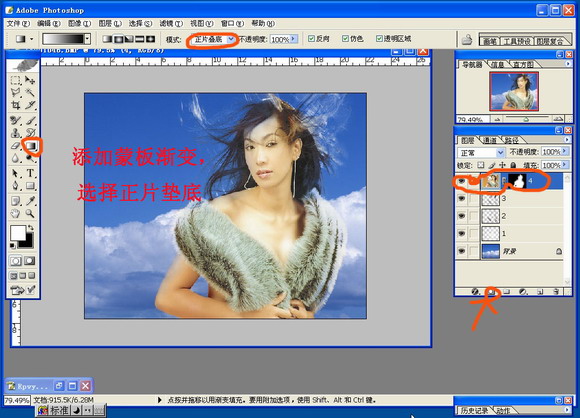The height and width of the screenshot is (418, 580).
Task: Choose the linear gradient style
Action: (108, 39)
